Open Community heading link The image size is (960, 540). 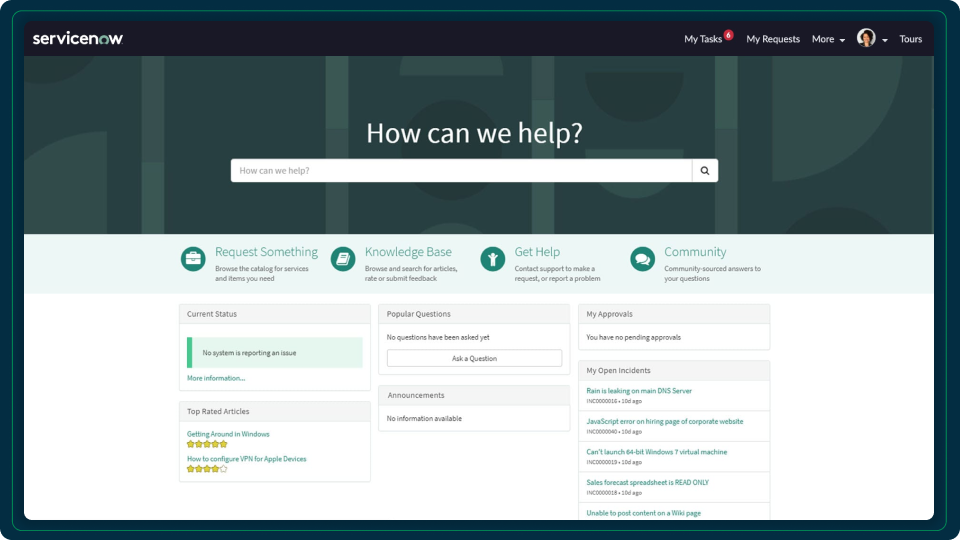pos(695,252)
